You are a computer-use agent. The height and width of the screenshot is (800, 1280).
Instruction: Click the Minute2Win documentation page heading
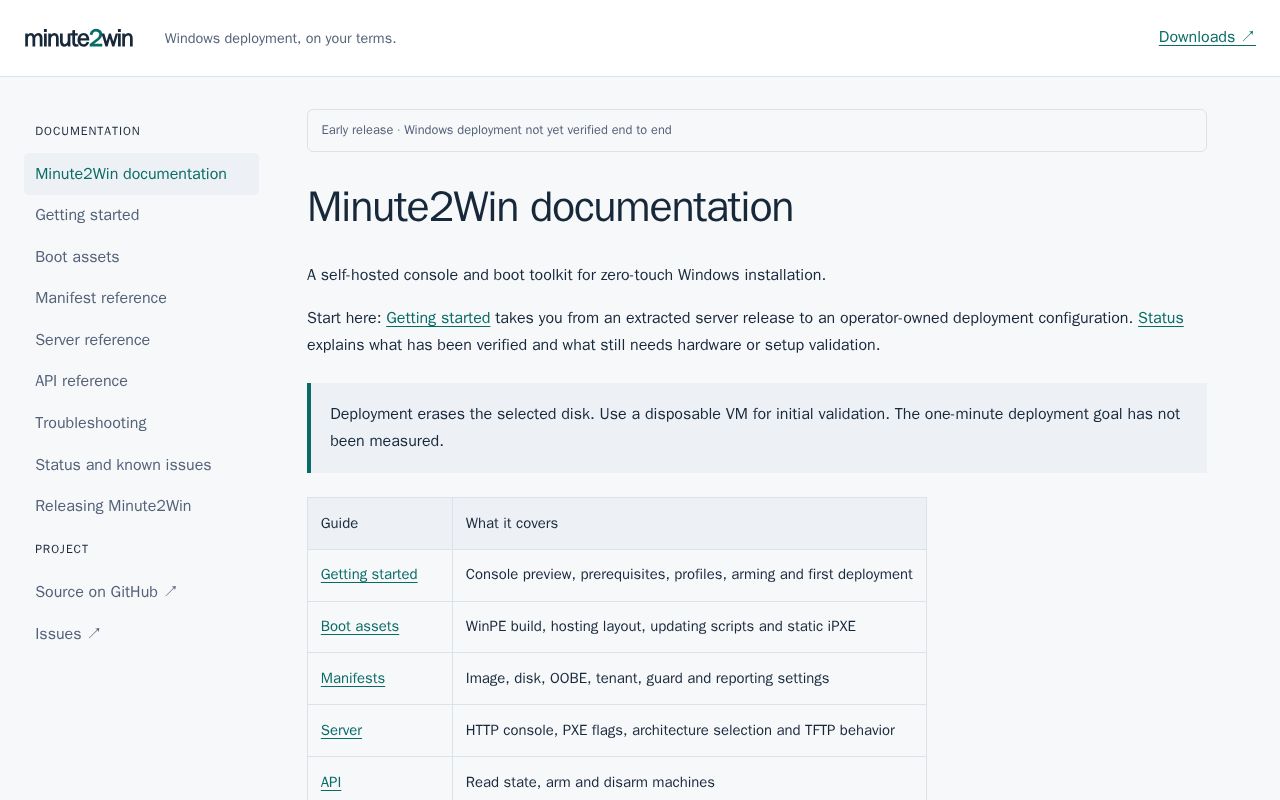click(x=550, y=207)
